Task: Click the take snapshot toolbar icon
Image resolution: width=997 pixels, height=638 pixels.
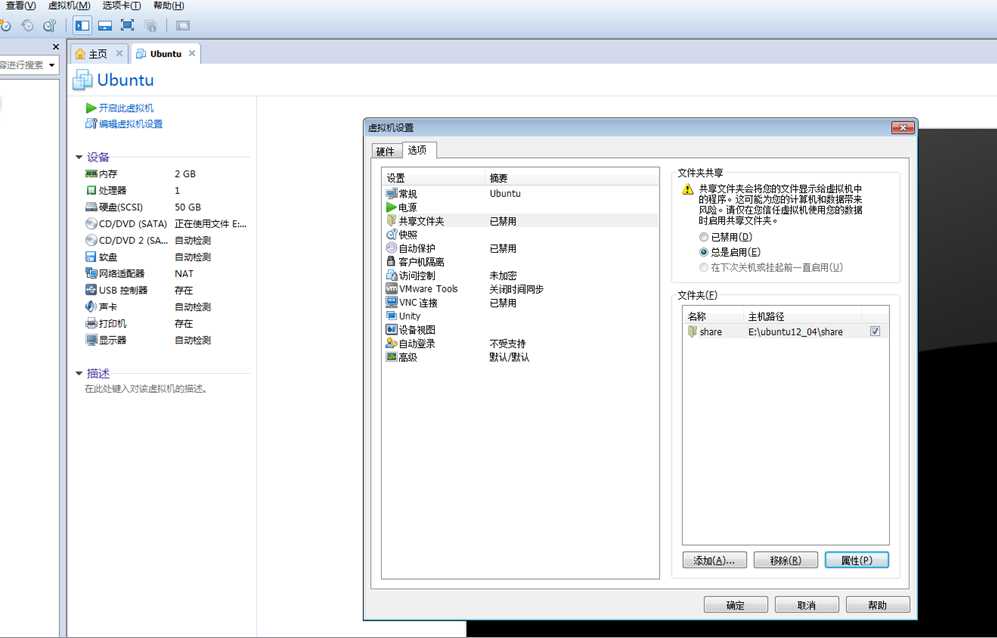Action: [6, 25]
